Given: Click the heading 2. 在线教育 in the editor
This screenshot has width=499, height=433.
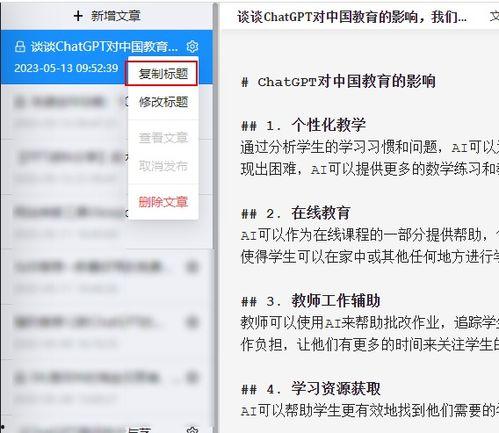Looking at the screenshot, I should 308,213.
